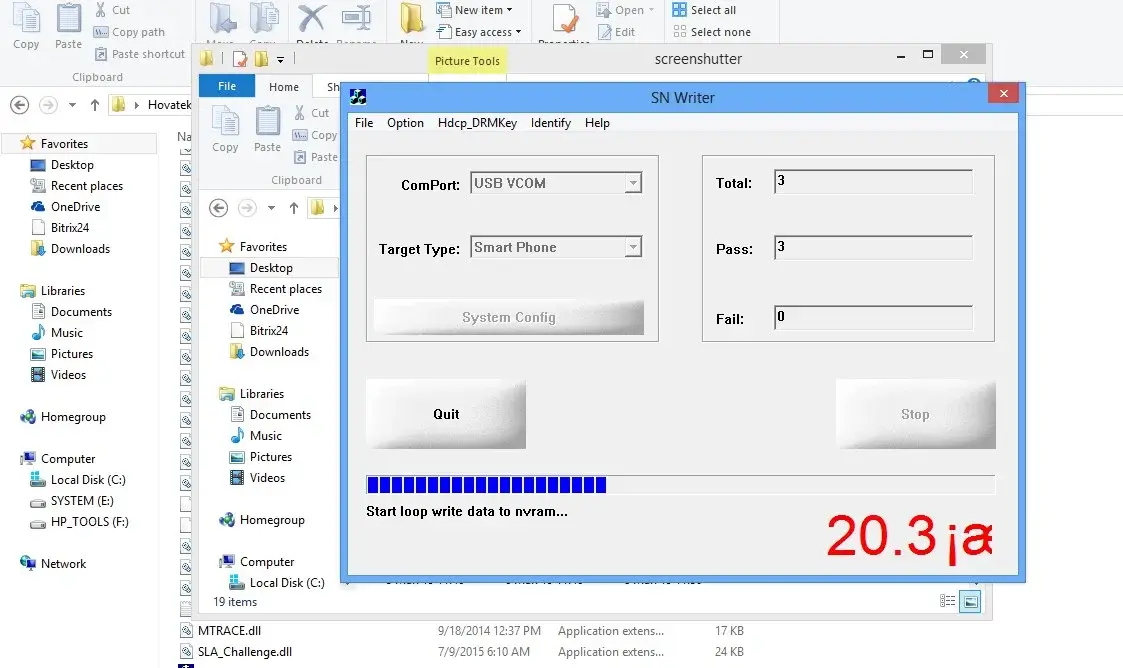Click the Copy icon in the Clipboard group
Viewport: 1123px width, 668px height.
(x=26, y=21)
